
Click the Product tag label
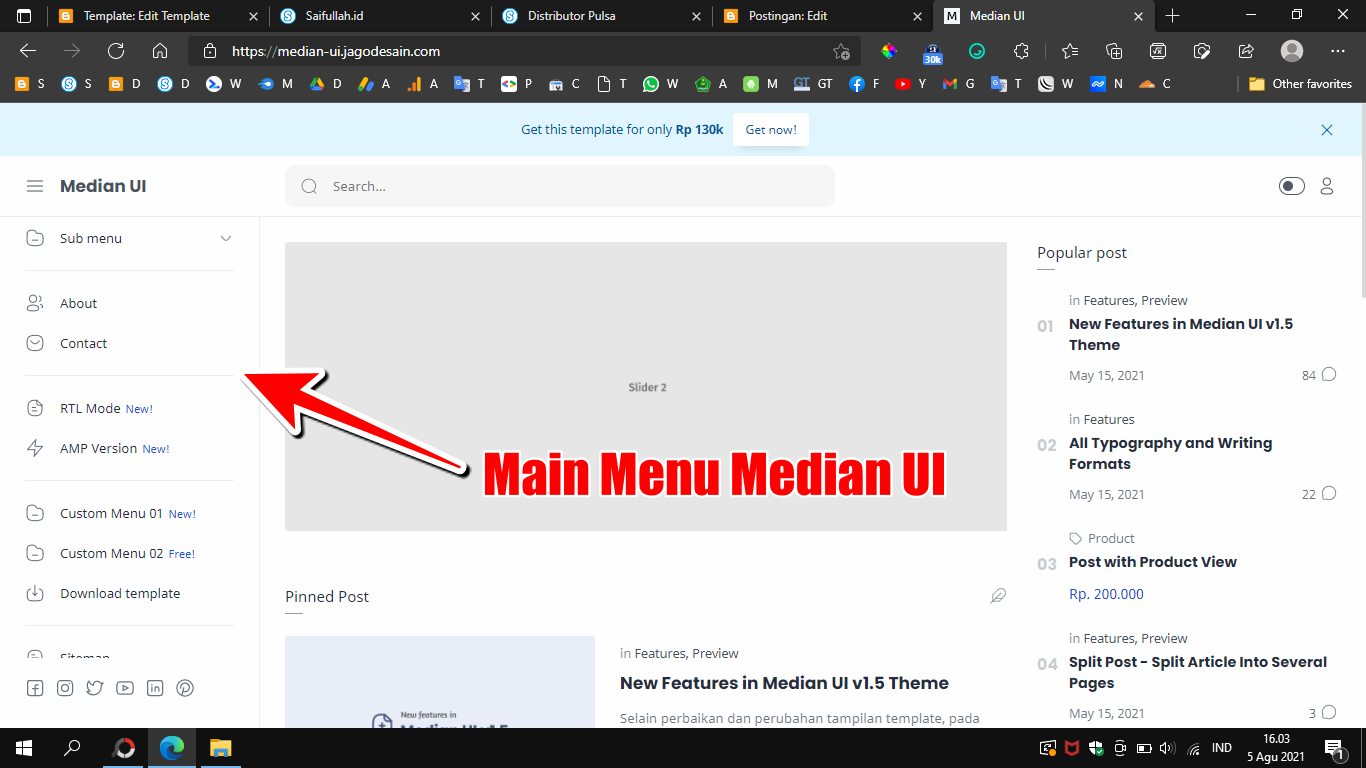tap(1111, 538)
